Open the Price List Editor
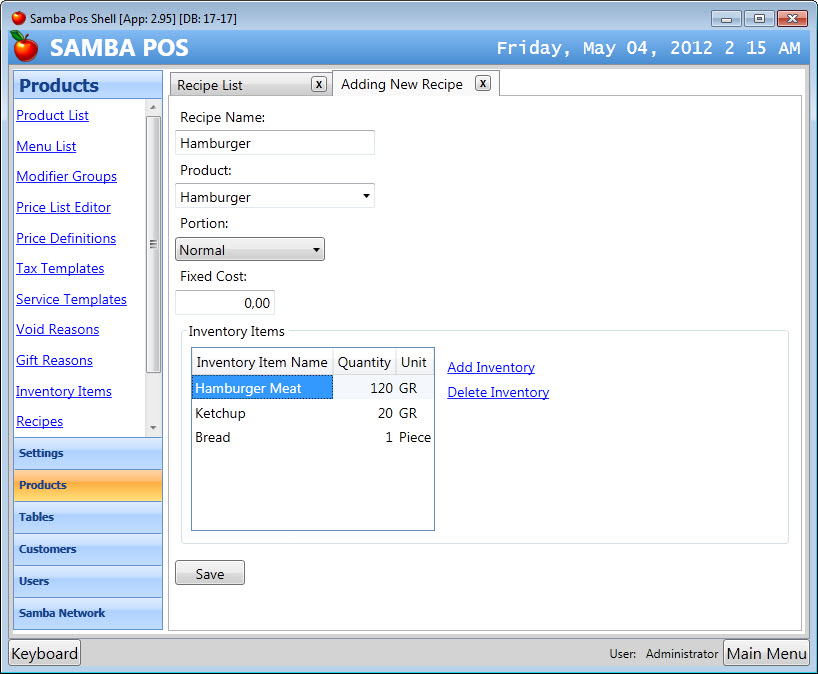The image size is (818, 674). (63, 207)
